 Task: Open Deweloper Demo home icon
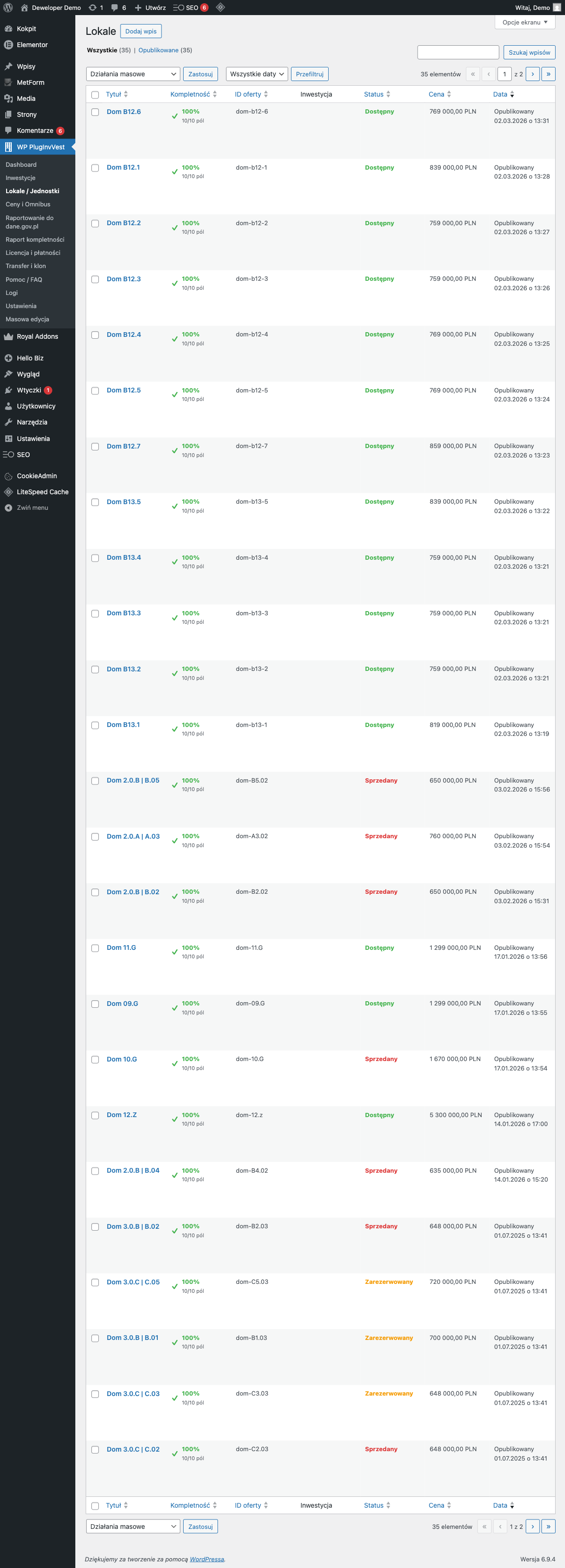click(x=24, y=8)
